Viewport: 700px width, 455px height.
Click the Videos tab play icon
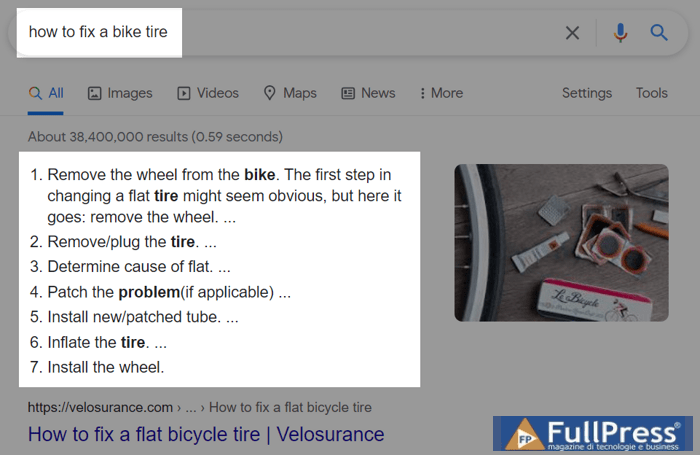point(184,93)
